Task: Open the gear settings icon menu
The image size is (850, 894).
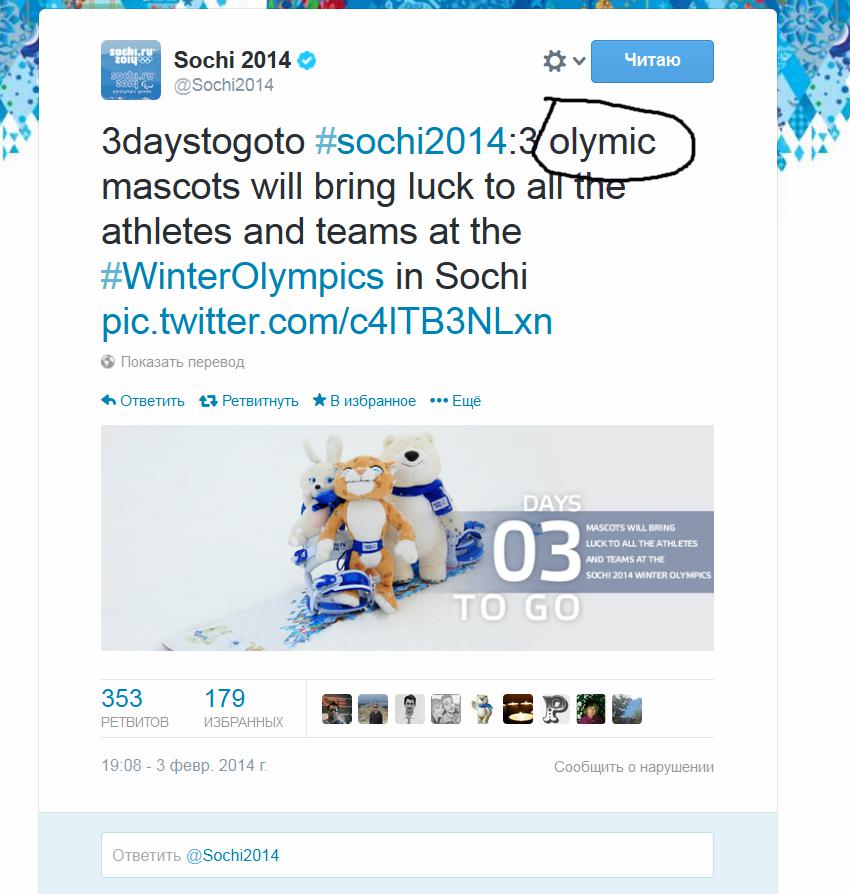Action: [554, 60]
